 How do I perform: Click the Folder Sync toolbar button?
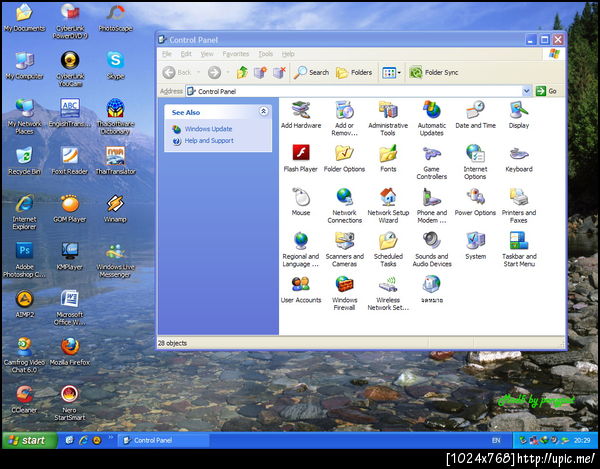coord(434,72)
